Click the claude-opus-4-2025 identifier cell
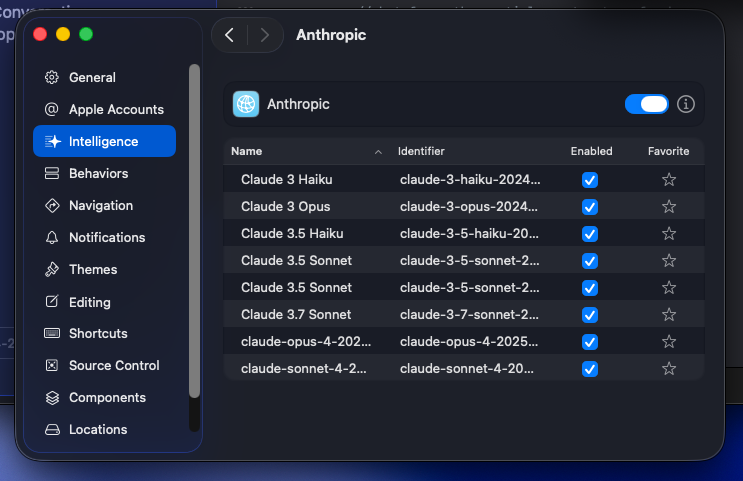The height and width of the screenshot is (481, 743). (469, 342)
